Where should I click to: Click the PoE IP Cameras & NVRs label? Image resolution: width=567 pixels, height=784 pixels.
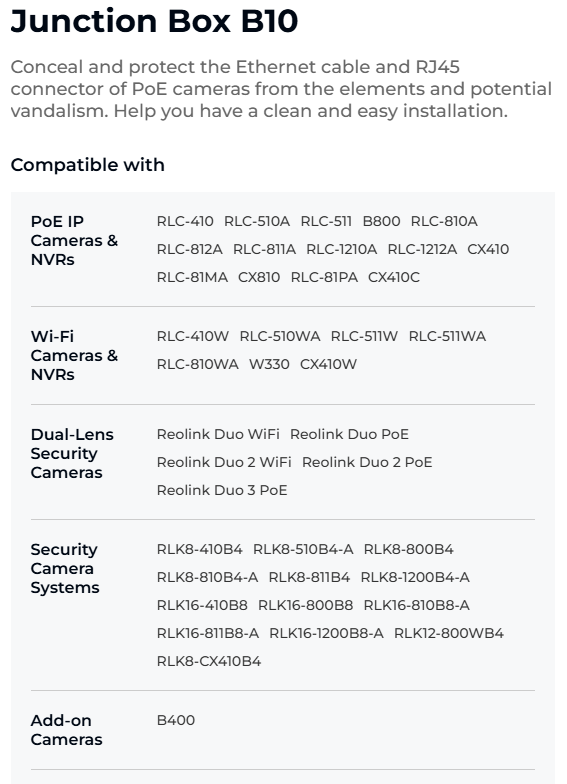74,240
